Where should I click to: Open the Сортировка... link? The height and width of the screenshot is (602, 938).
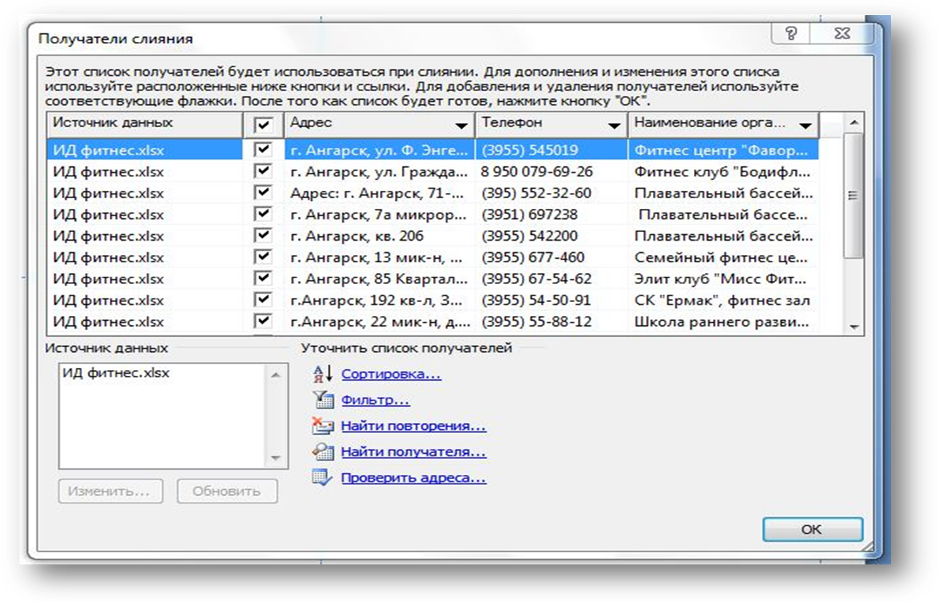391,374
